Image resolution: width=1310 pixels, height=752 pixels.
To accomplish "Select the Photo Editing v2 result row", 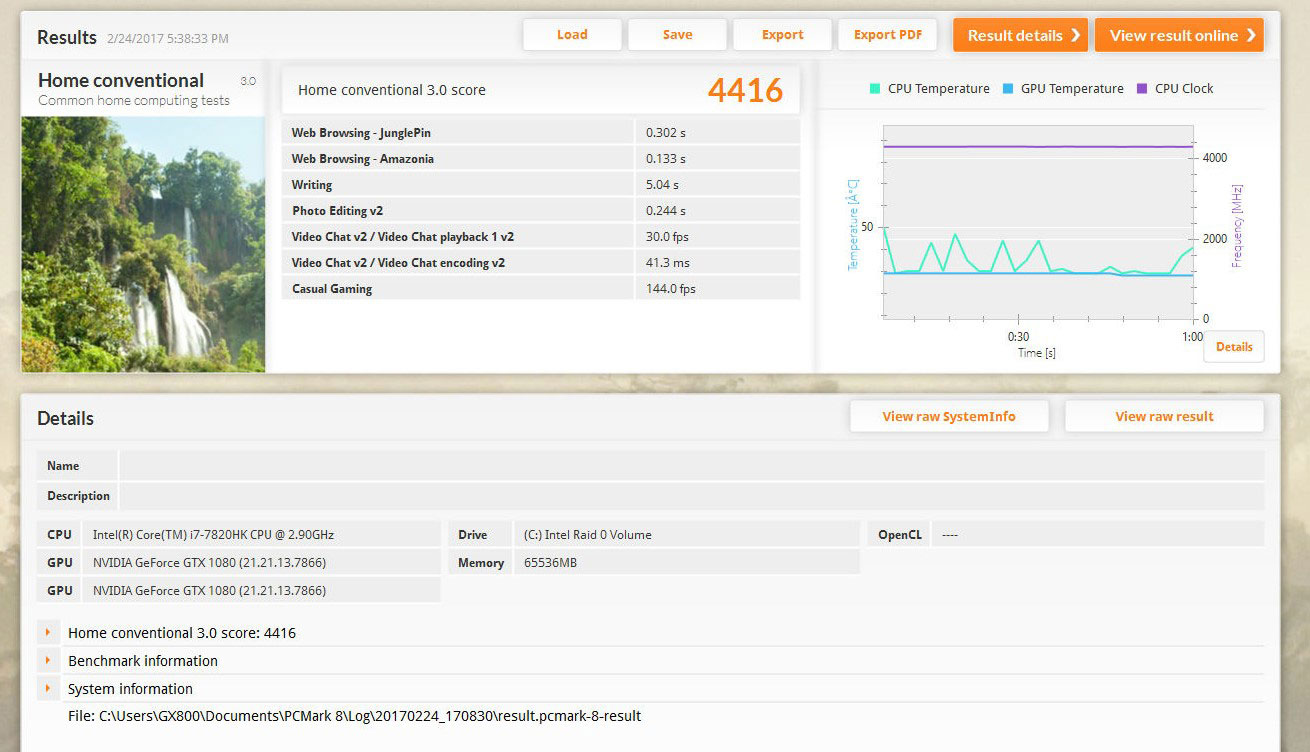I will [540, 211].
